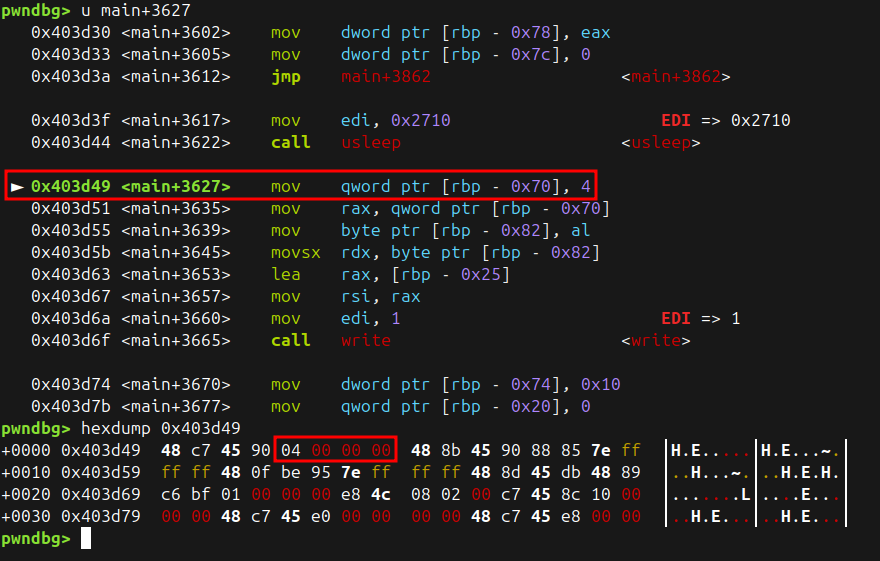Click the current instruction arrow marker

point(17,186)
